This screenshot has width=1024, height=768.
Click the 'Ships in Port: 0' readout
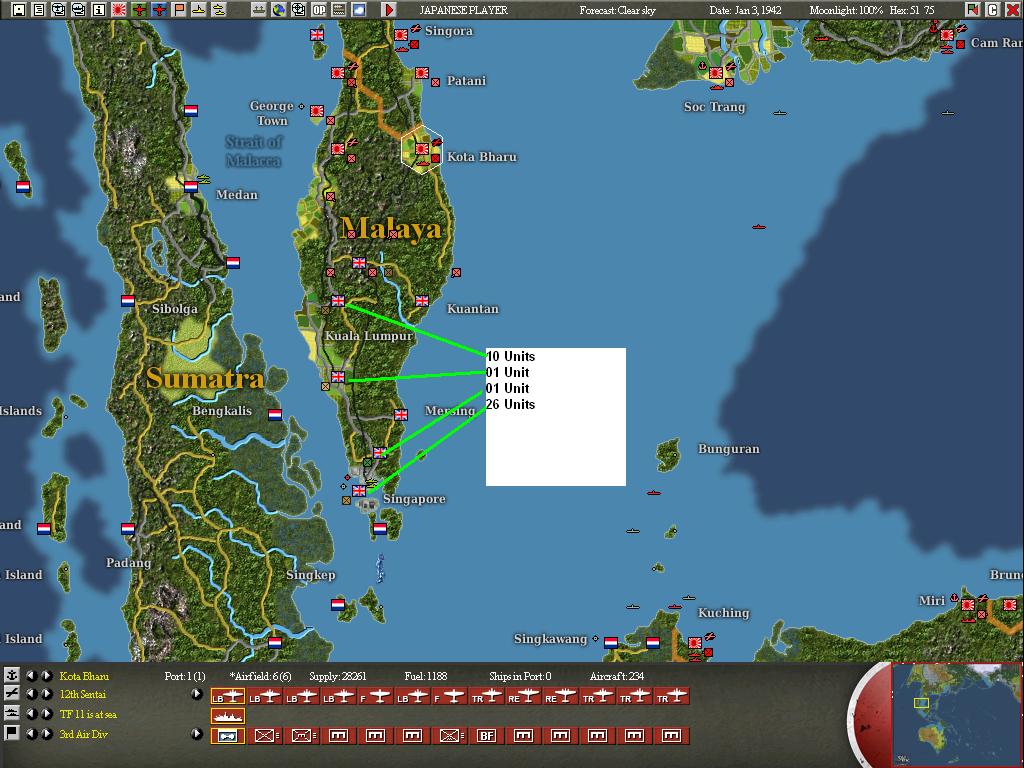(520, 676)
